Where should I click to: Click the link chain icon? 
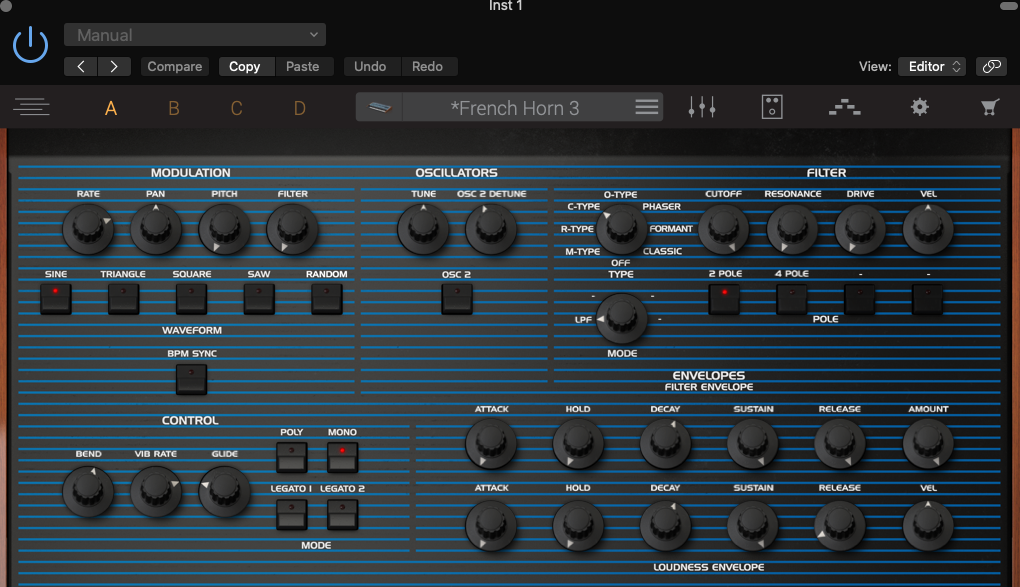pos(991,67)
